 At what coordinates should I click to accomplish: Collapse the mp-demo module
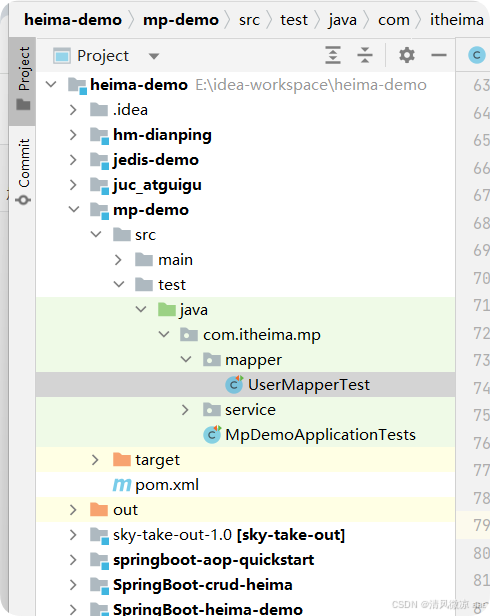[x=74, y=210]
